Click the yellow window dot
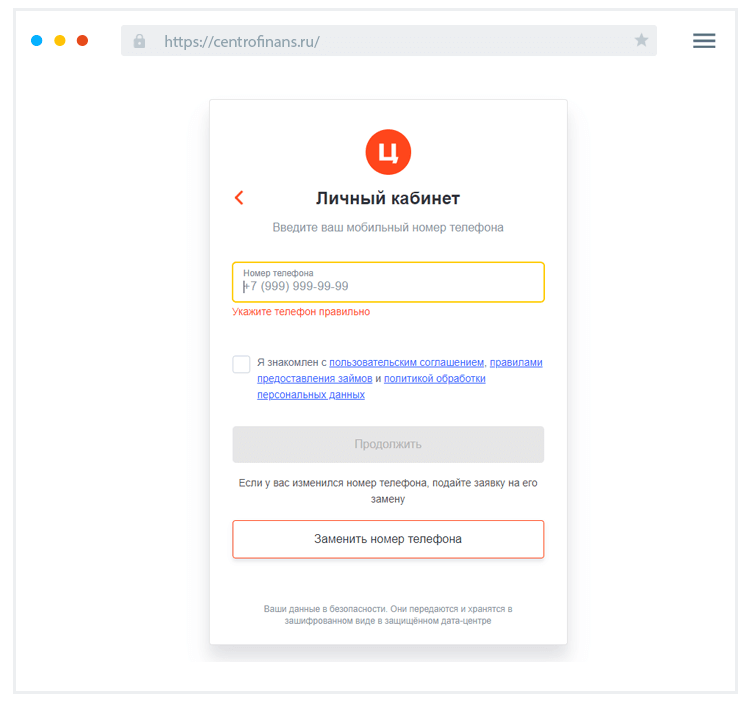The height and width of the screenshot is (709, 751). (60, 41)
